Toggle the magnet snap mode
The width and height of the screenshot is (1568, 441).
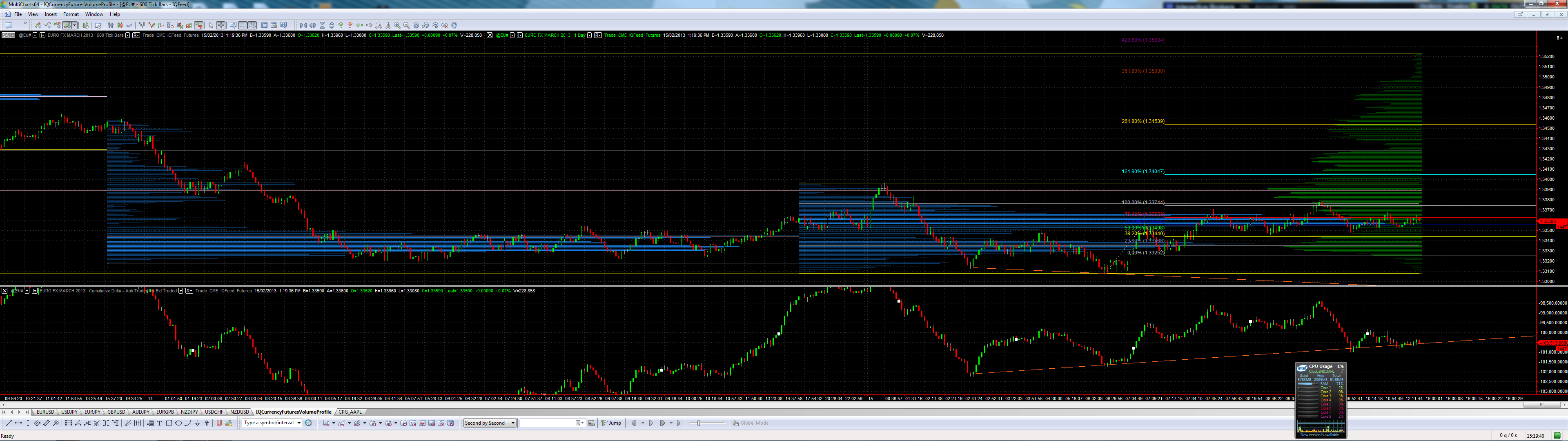coord(219,423)
